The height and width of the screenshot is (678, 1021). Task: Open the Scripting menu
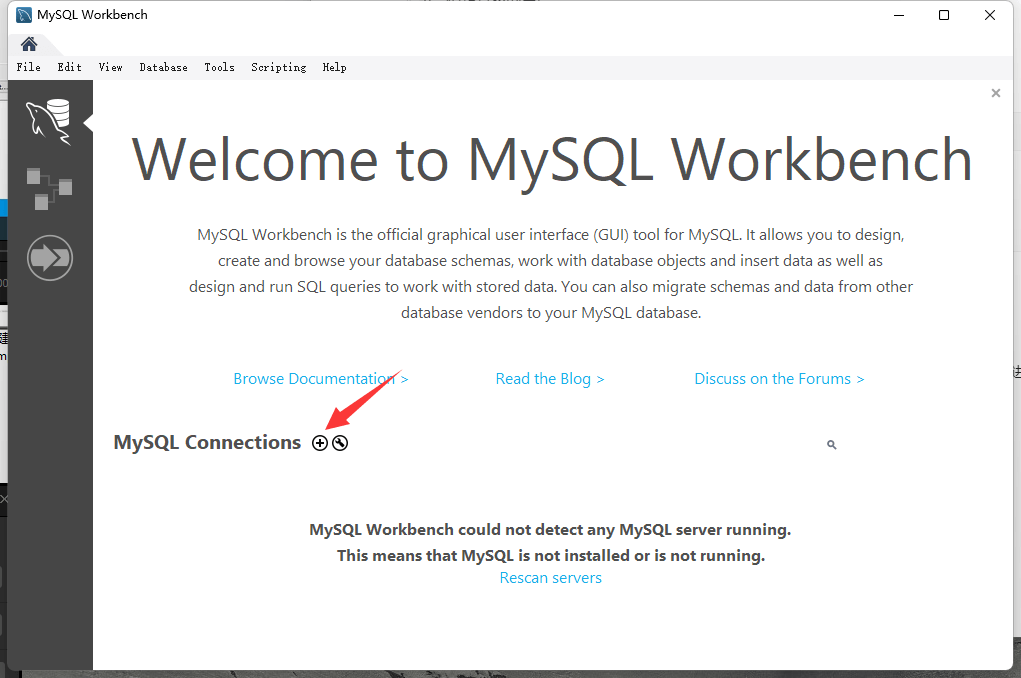279,67
